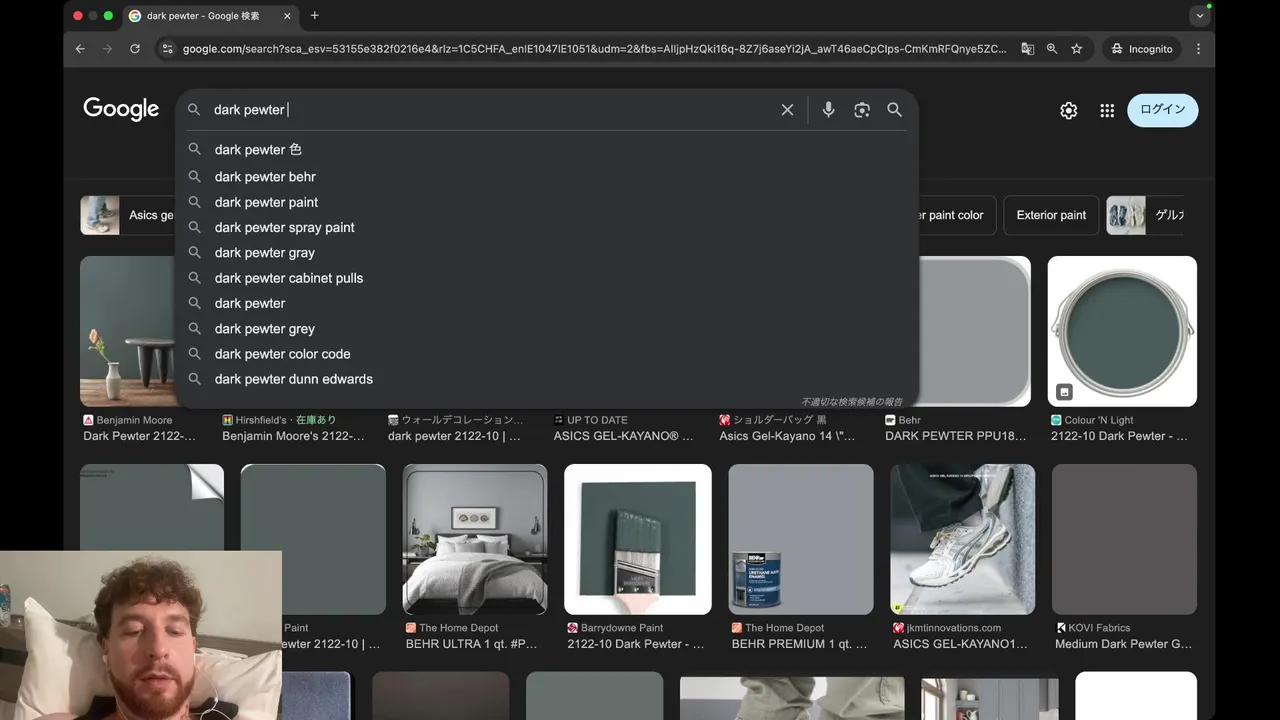This screenshot has height=720, width=1280.
Task: Start voice search with the microphone icon
Action: (828, 110)
